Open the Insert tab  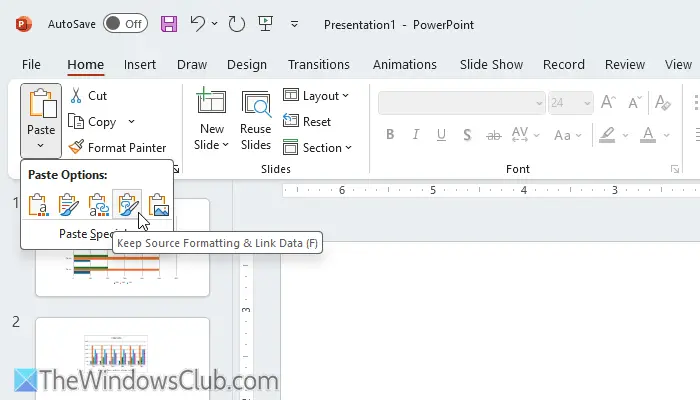[140, 65]
